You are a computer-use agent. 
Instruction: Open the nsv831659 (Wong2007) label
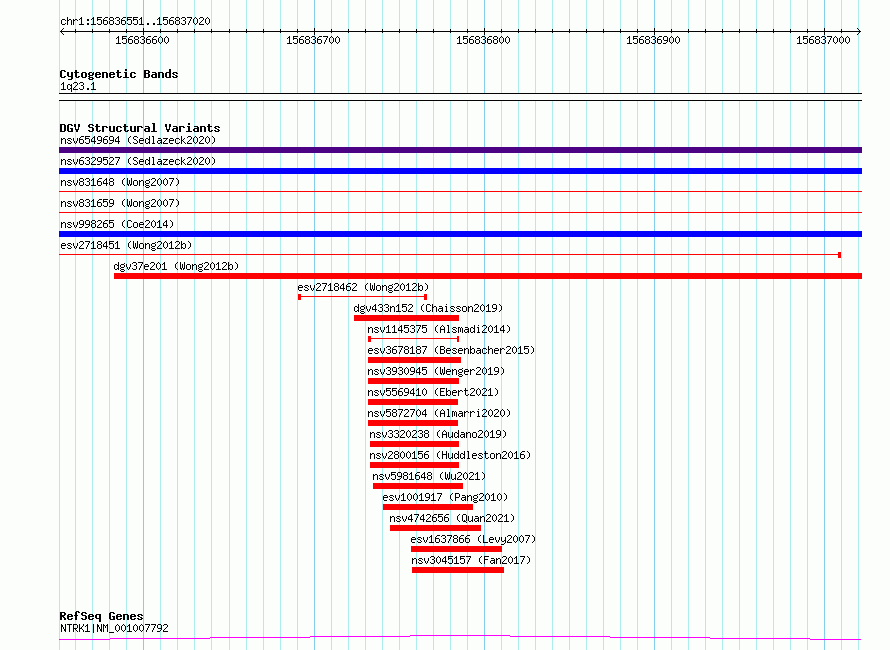[x=120, y=203]
